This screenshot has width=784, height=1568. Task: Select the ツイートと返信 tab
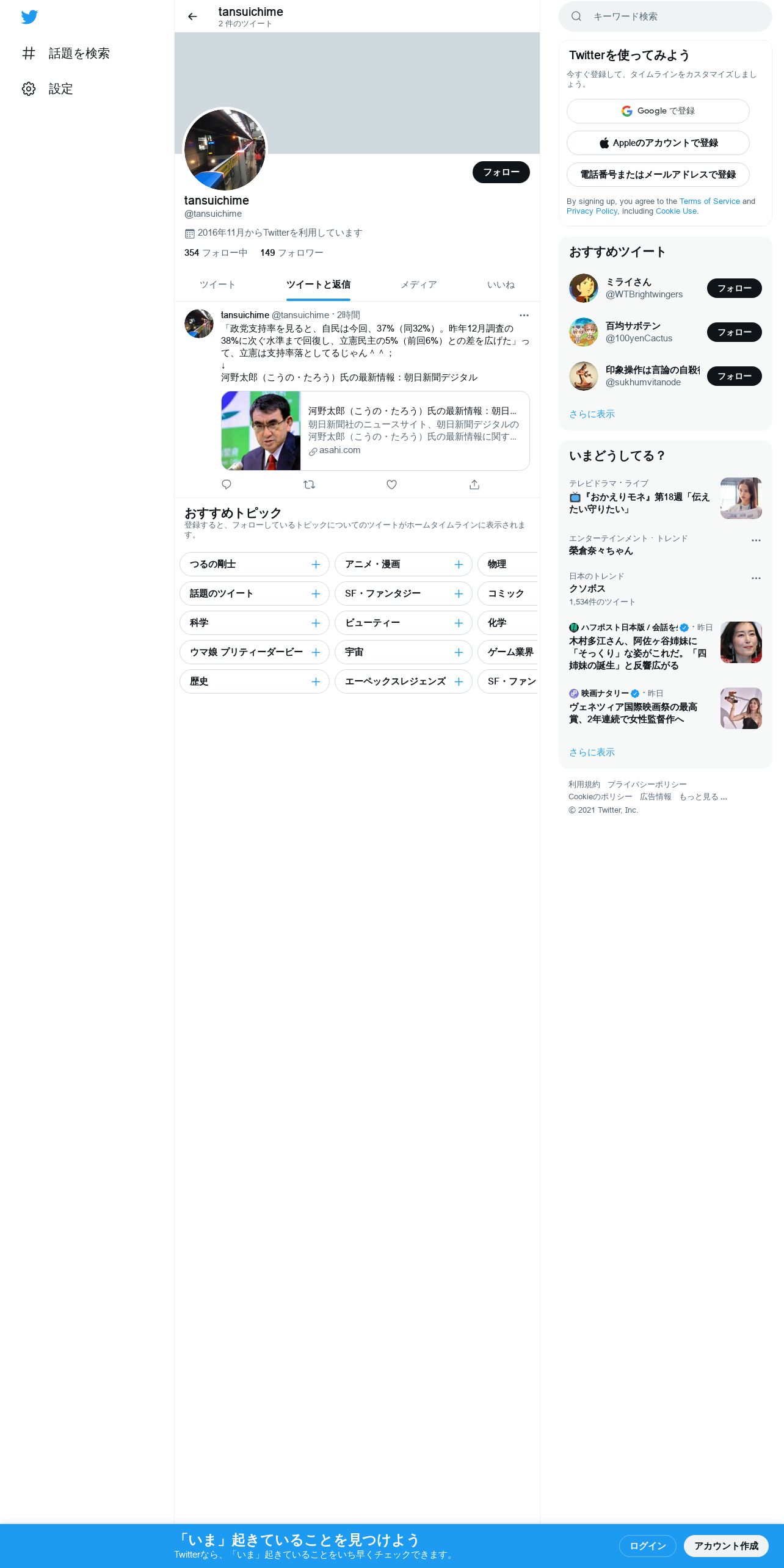(x=318, y=285)
